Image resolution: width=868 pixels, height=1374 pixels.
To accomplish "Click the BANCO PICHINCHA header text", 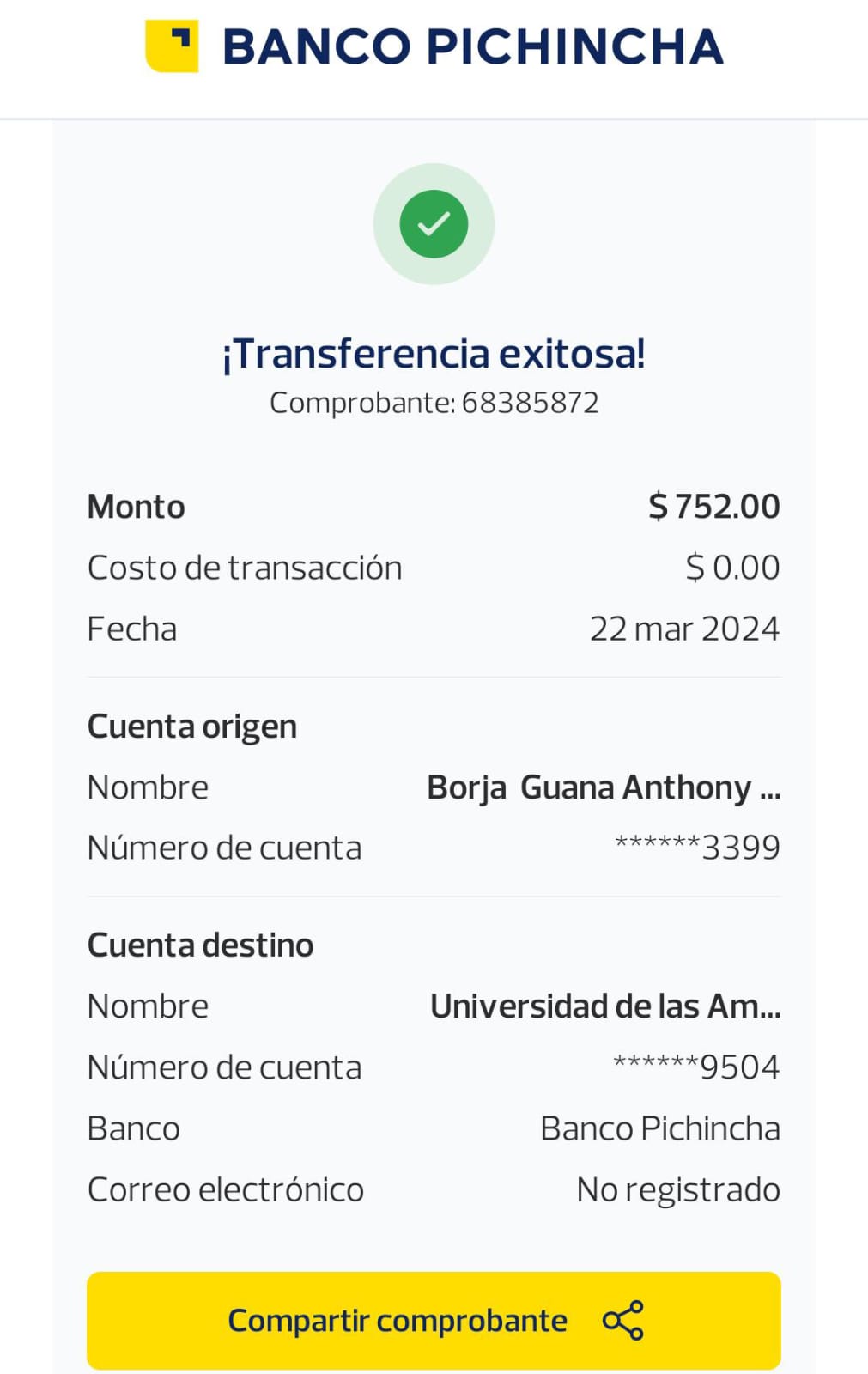I will 472,46.
